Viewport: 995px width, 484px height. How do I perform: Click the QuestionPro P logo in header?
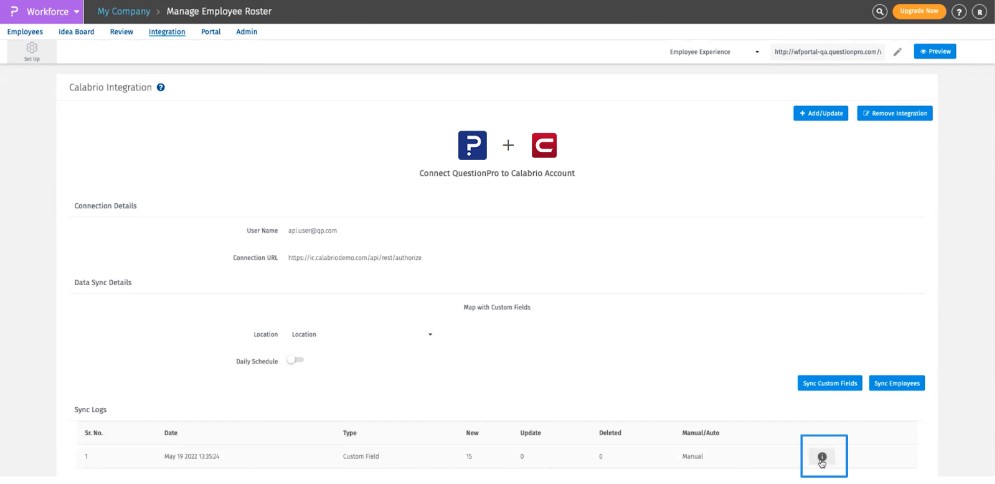pyautogui.click(x=14, y=11)
